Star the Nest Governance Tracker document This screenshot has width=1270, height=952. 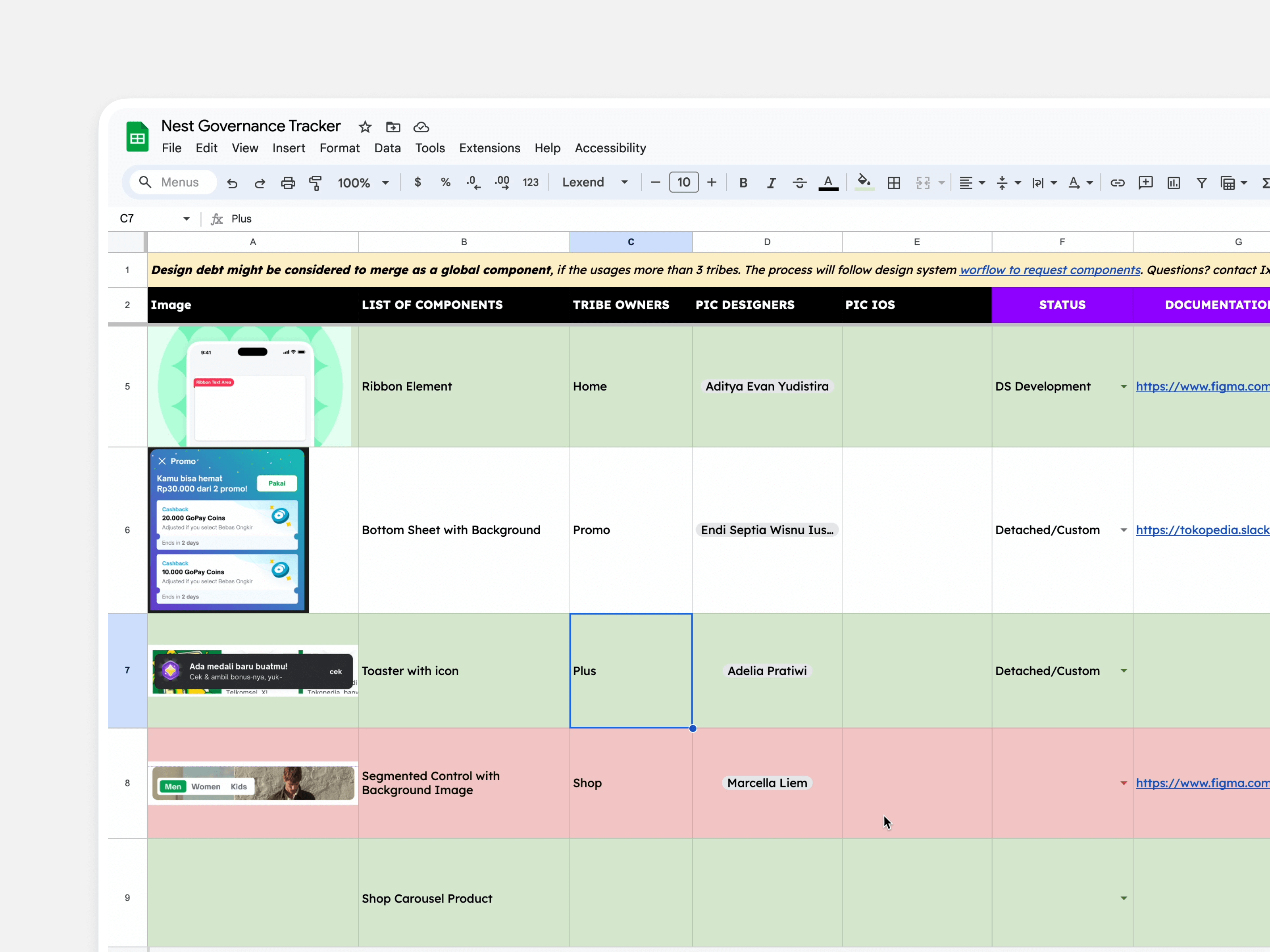coord(365,127)
